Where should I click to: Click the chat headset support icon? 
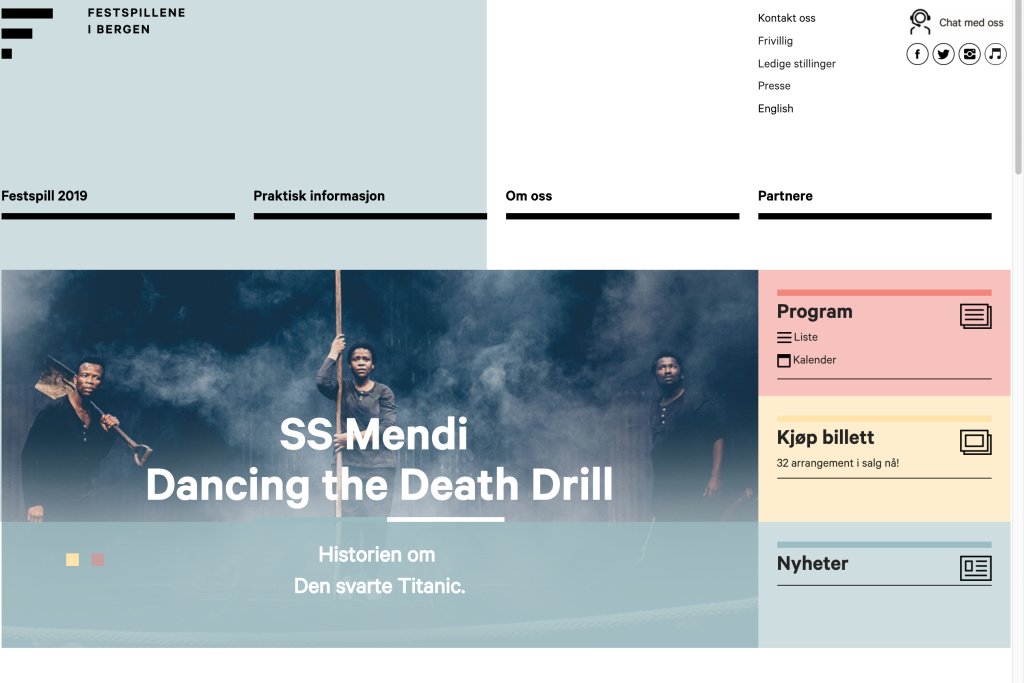coord(920,22)
